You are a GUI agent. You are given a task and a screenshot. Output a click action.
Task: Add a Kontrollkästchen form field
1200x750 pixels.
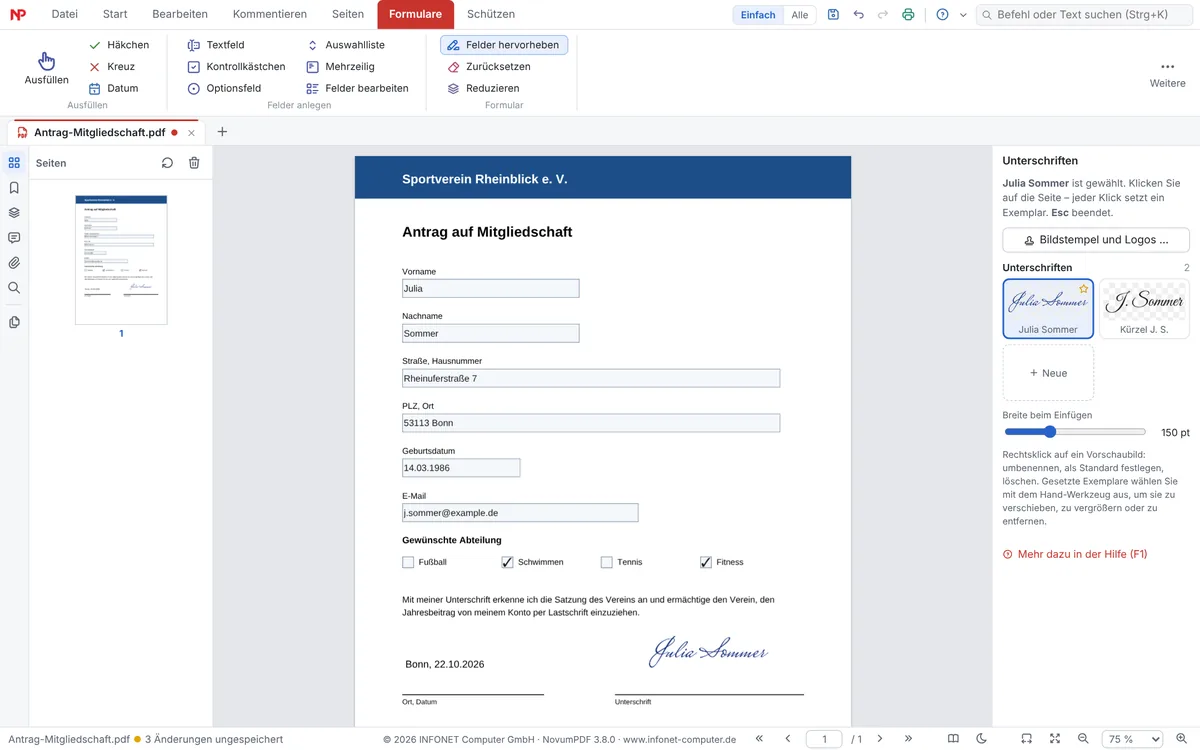237,67
